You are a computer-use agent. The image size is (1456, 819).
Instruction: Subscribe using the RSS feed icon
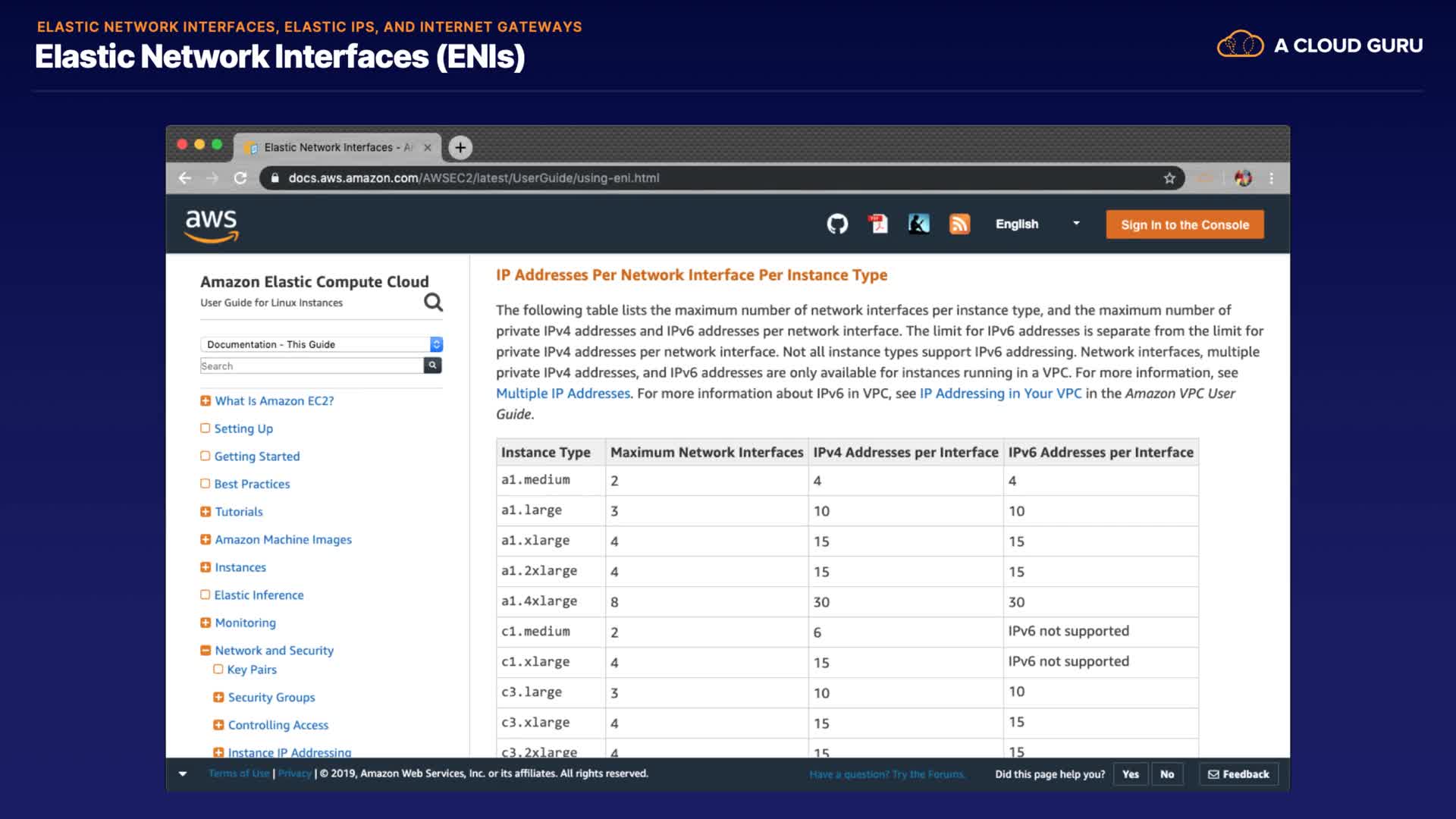point(959,224)
